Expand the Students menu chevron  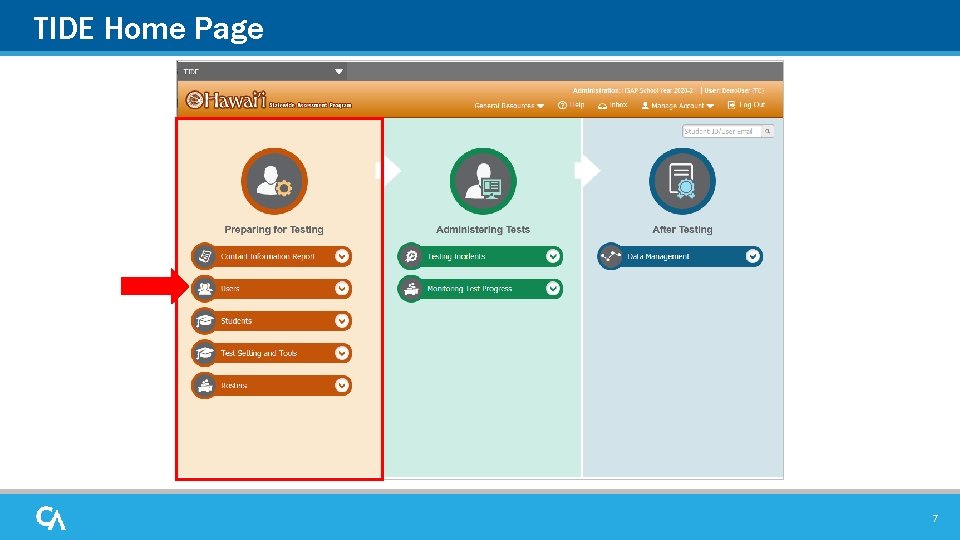tap(342, 321)
